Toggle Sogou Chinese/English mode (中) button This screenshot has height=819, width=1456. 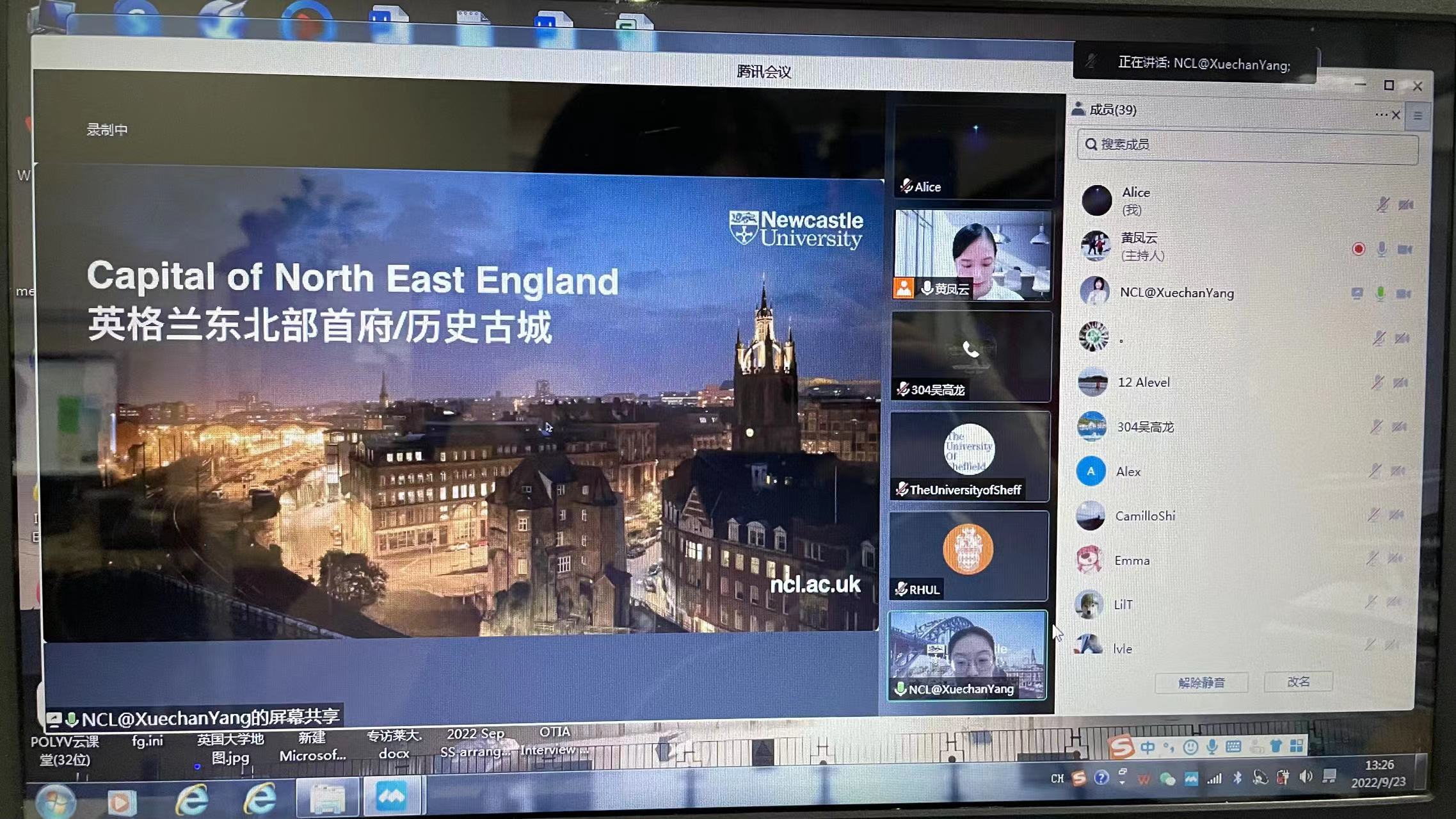1148,747
